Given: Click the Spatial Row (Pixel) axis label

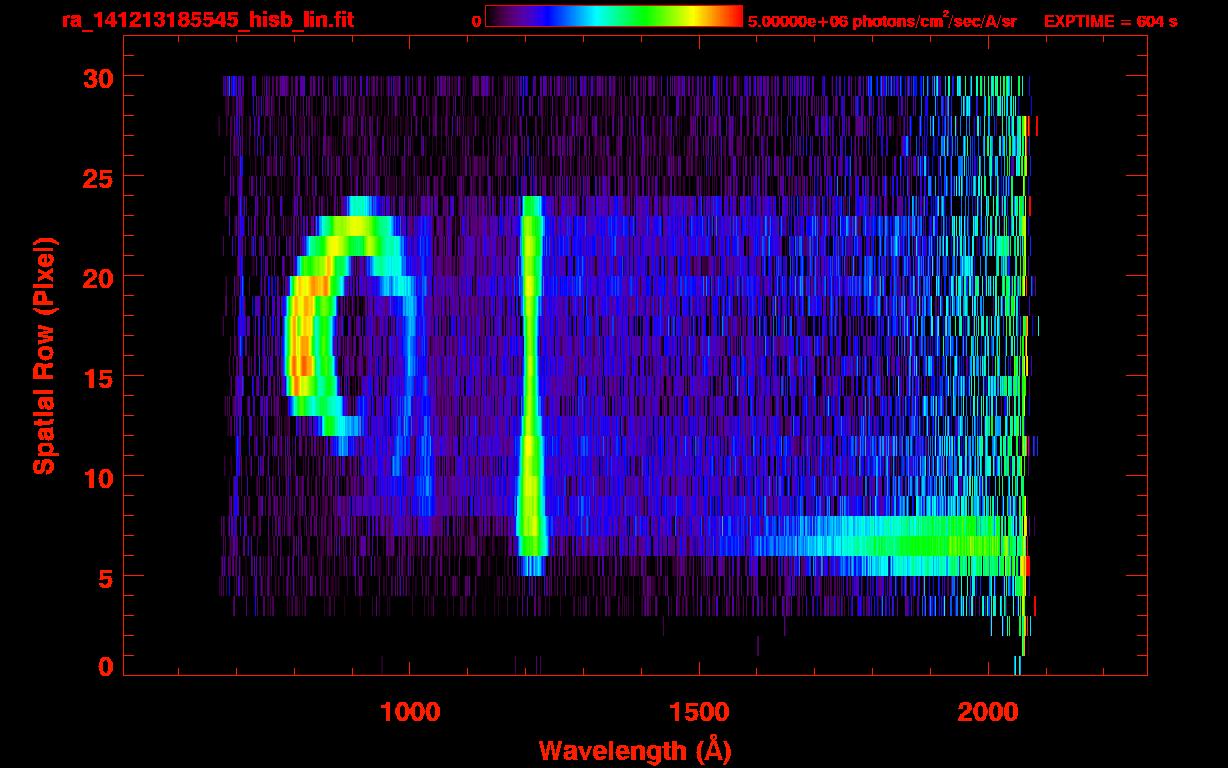Looking at the screenshot, I should tap(43, 356).
